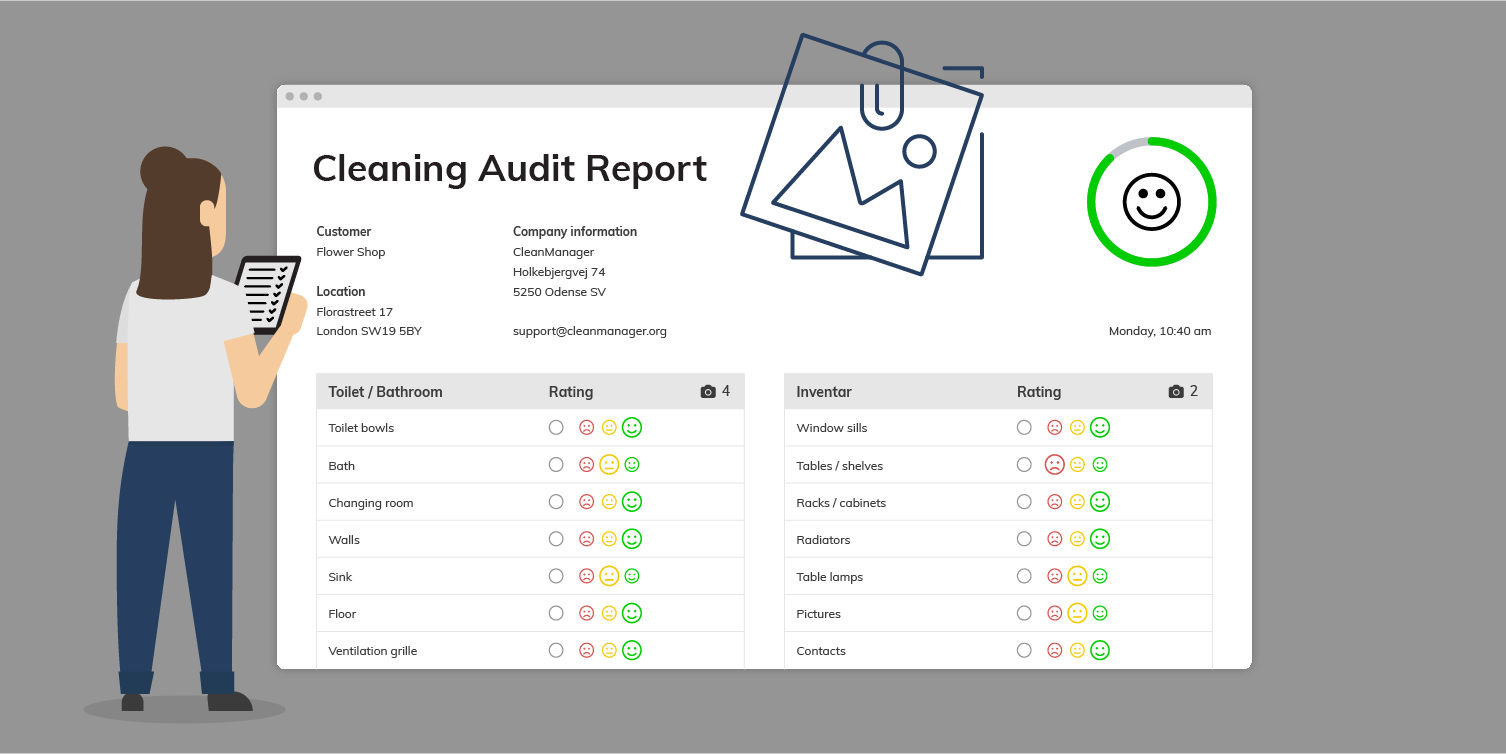The image size is (1506, 754).
Task: Select the green smiley for Racks / cabinets
Action: [1100, 501]
